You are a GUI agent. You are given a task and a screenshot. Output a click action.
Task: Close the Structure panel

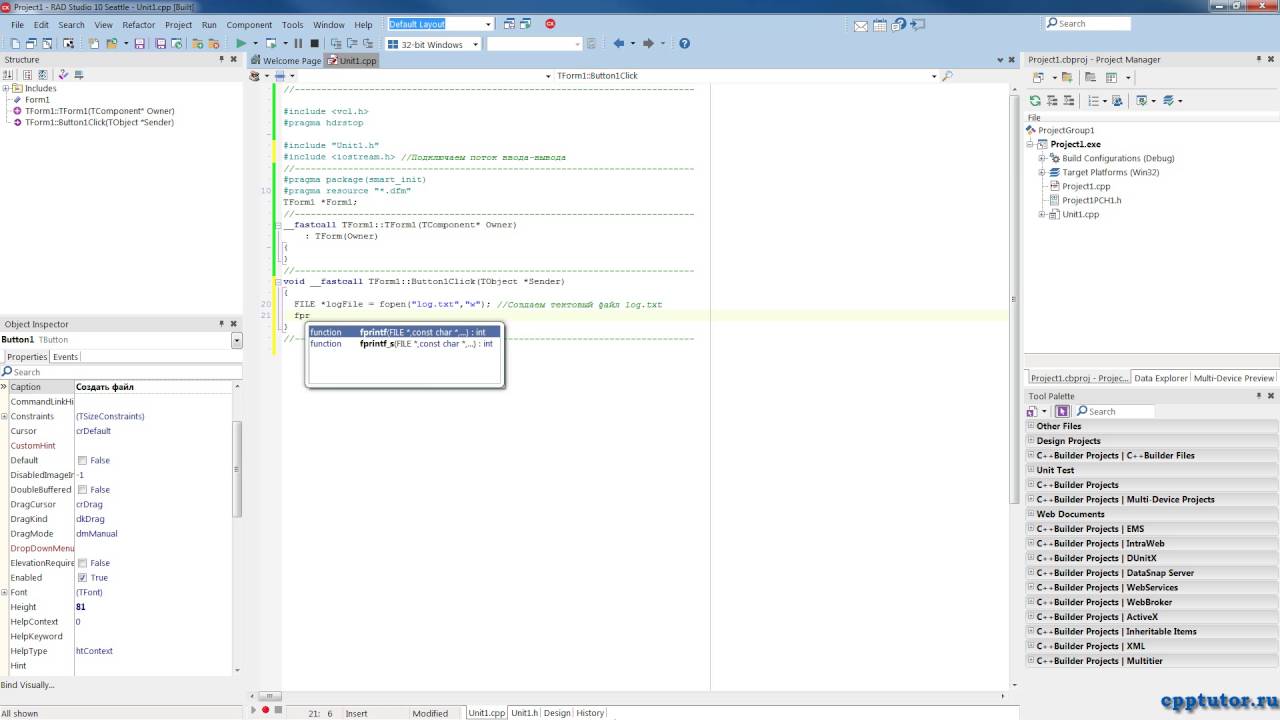234,59
